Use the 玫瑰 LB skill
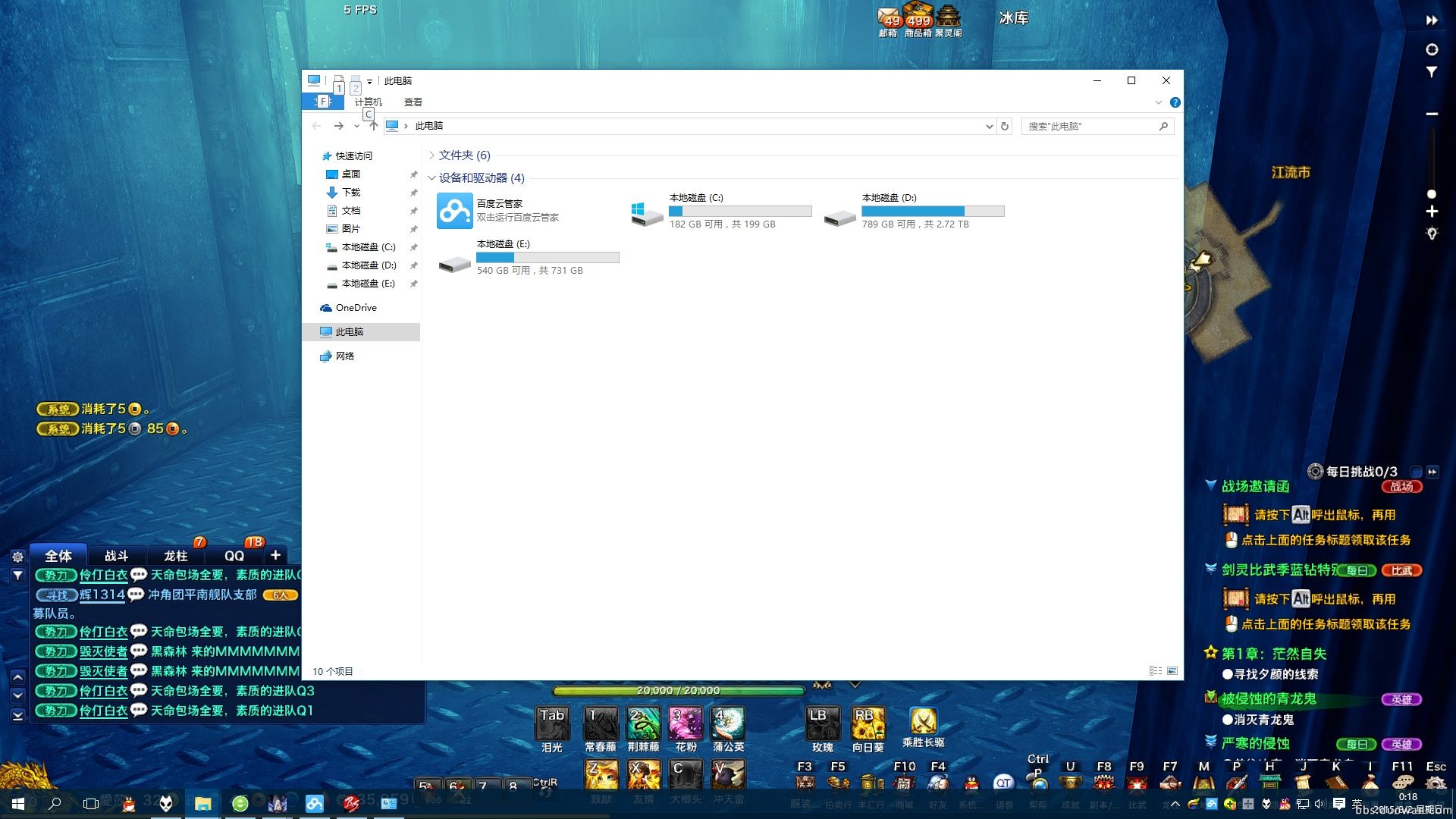Viewport: 1456px width, 819px height. (822, 723)
